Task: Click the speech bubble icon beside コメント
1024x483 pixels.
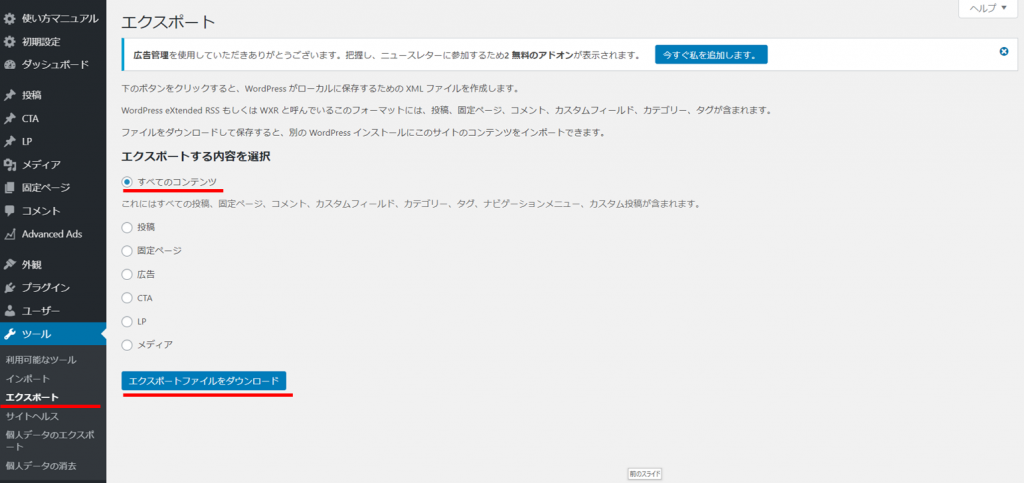Action: 10,211
